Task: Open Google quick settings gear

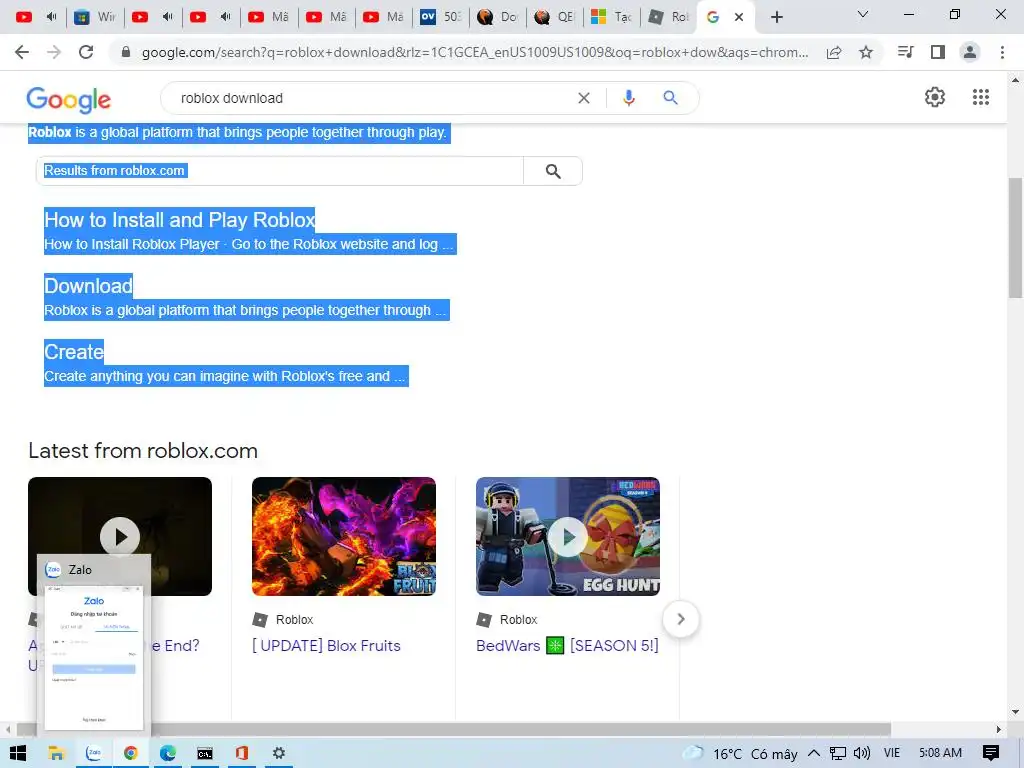Action: (x=935, y=97)
